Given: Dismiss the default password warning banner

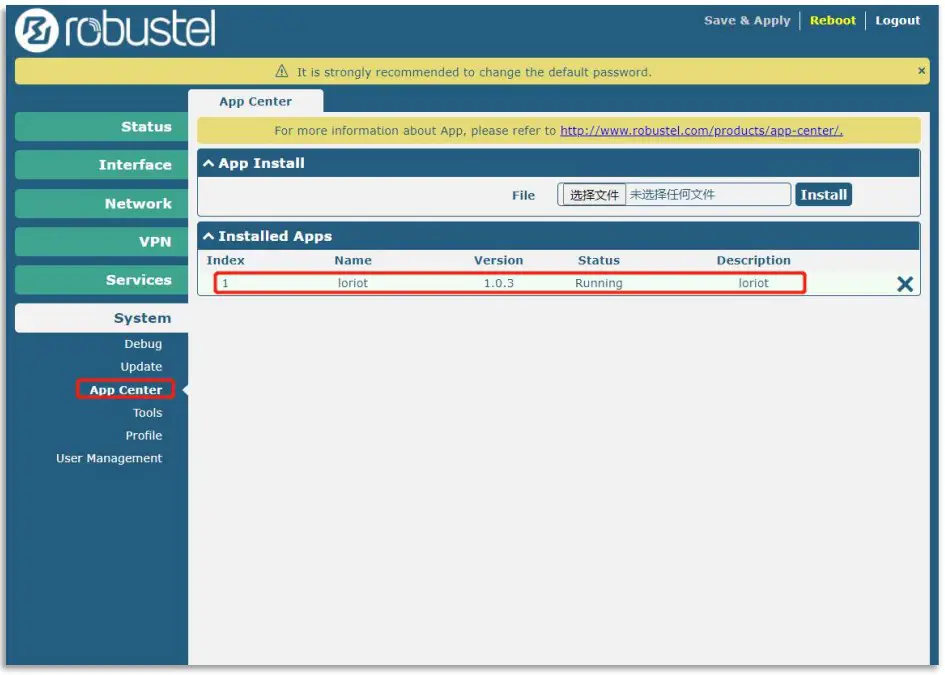Looking at the screenshot, I should click(x=921, y=71).
